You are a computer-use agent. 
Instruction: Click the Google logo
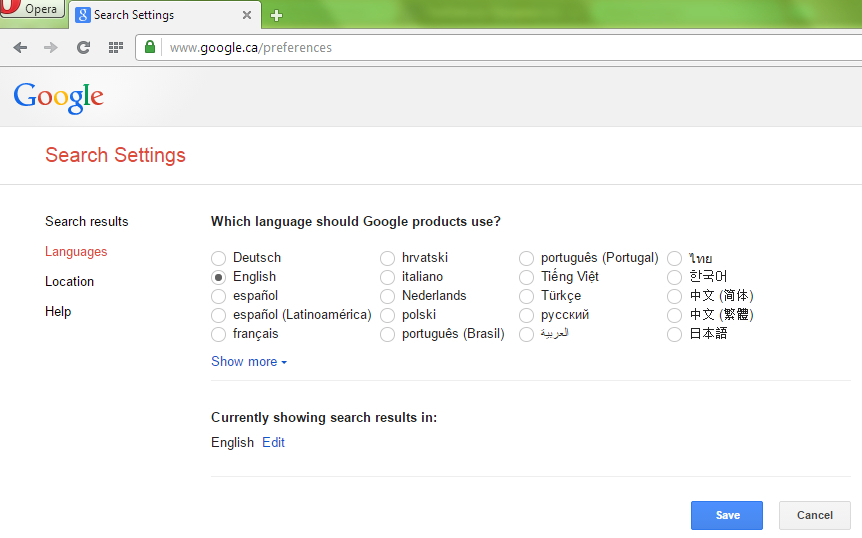pos(58,98)
